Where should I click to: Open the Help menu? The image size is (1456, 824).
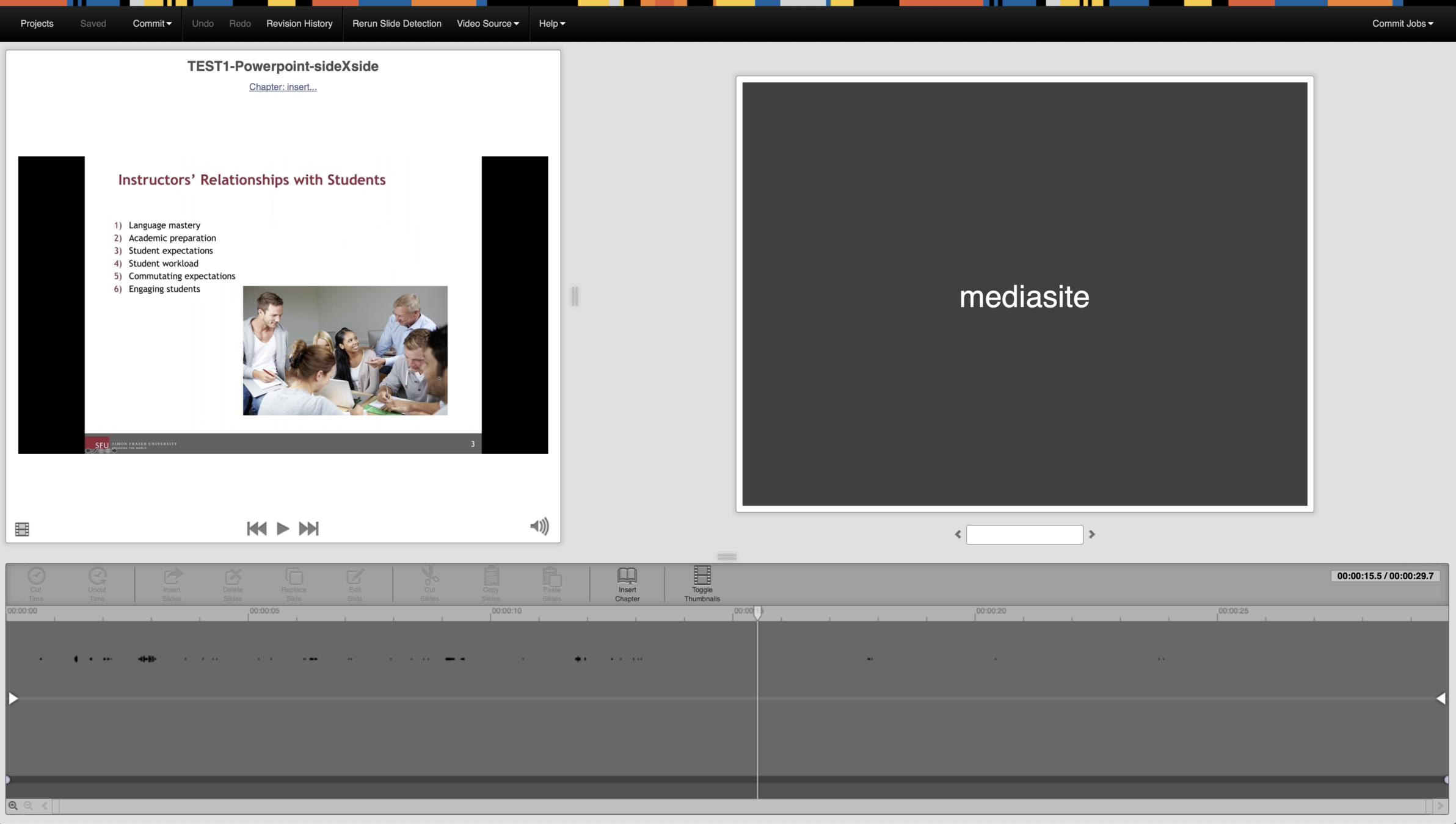click(x=551, y=23)
